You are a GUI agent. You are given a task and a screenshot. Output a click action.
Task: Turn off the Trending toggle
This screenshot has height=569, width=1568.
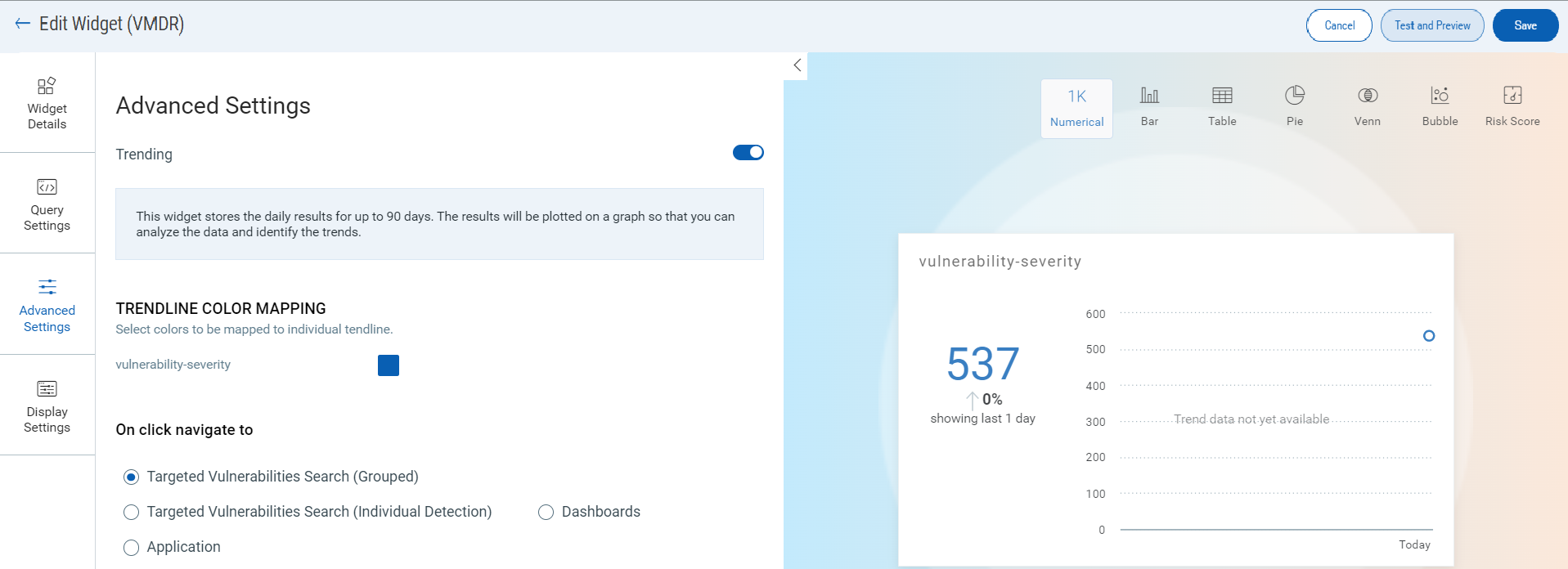pyautogui.click(x=748, y=153)
